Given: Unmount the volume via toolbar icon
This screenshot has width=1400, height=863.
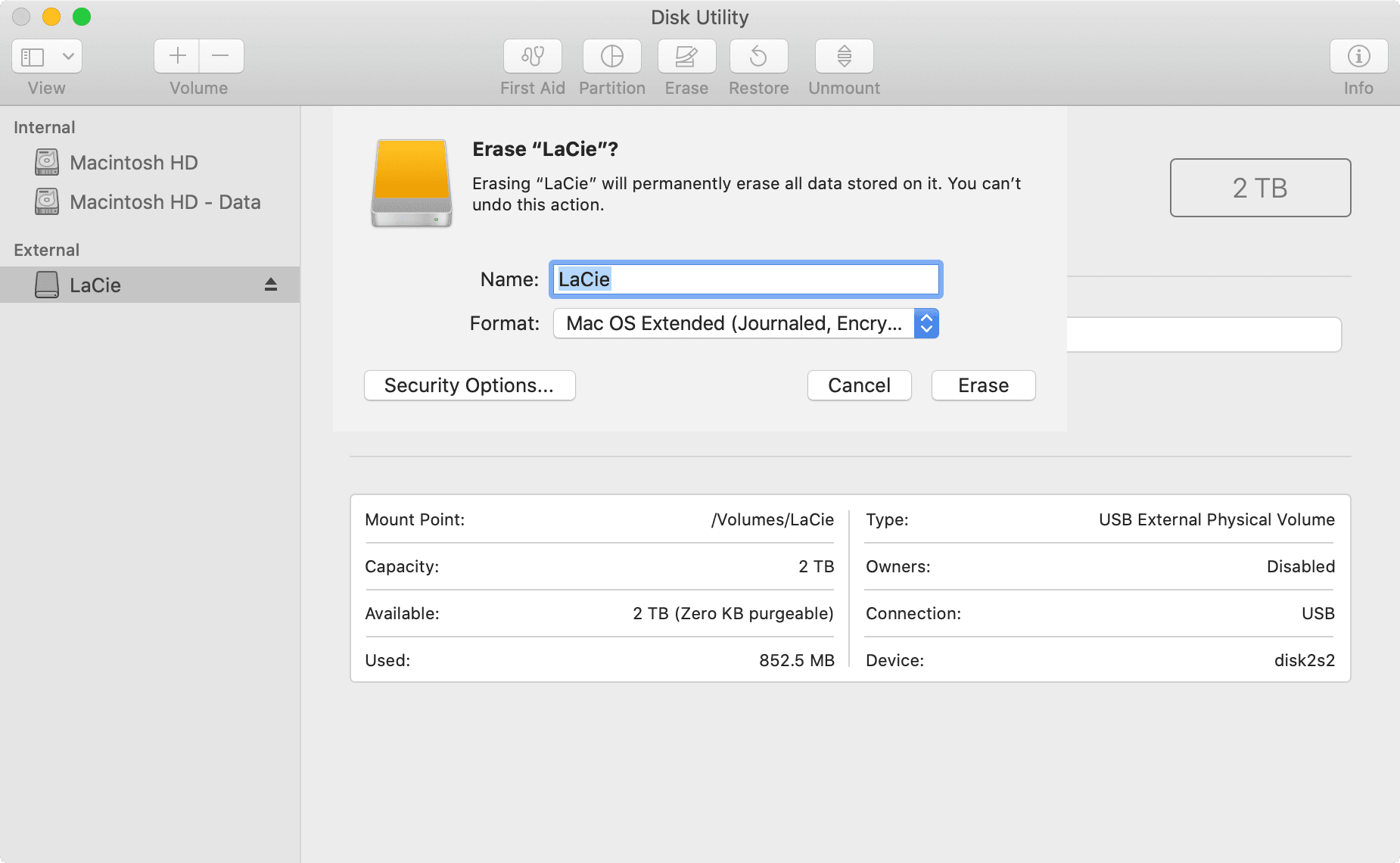Looking at the screenshot, I should coord(845,56).
